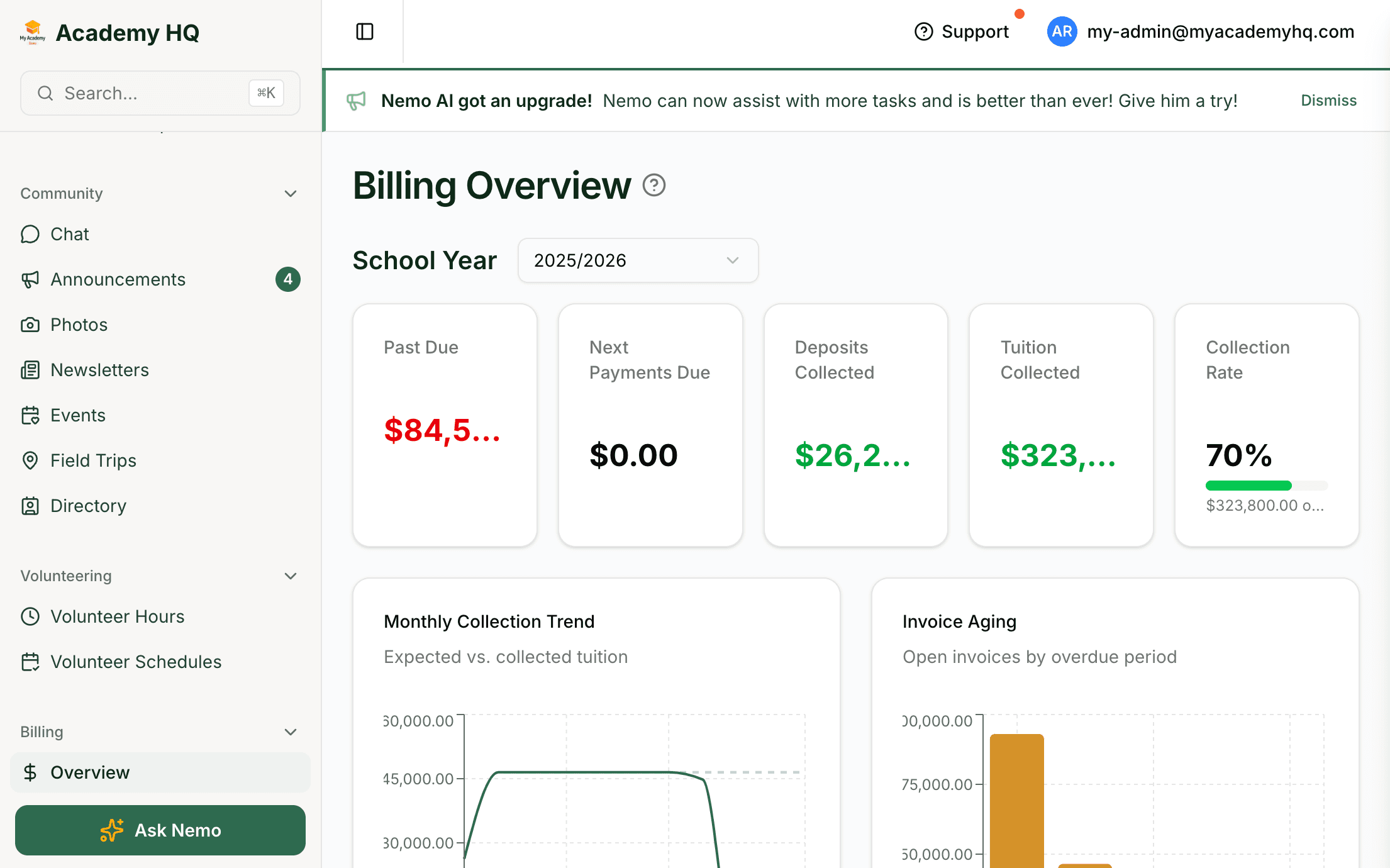
Task: Click the Chat bubble icon
Action: coord(30,234)
